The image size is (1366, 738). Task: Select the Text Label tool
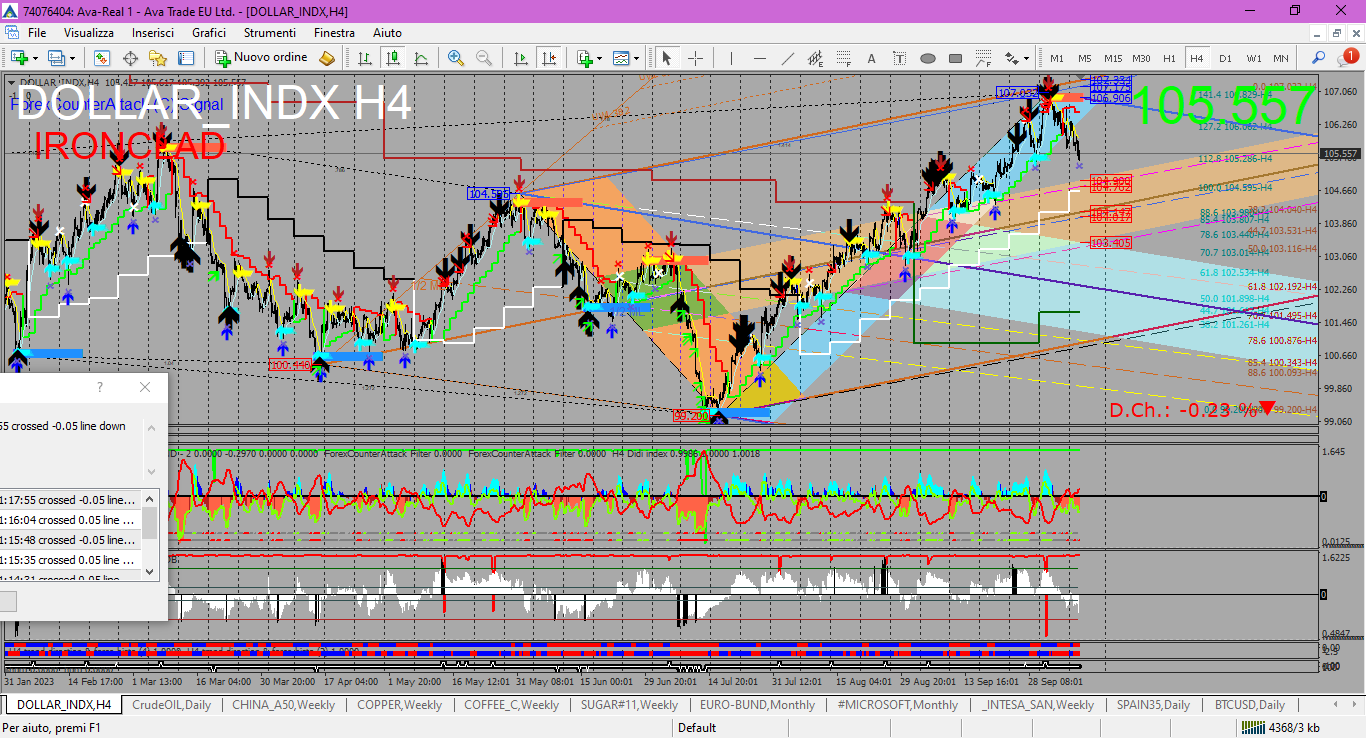(x=900, y=58)
